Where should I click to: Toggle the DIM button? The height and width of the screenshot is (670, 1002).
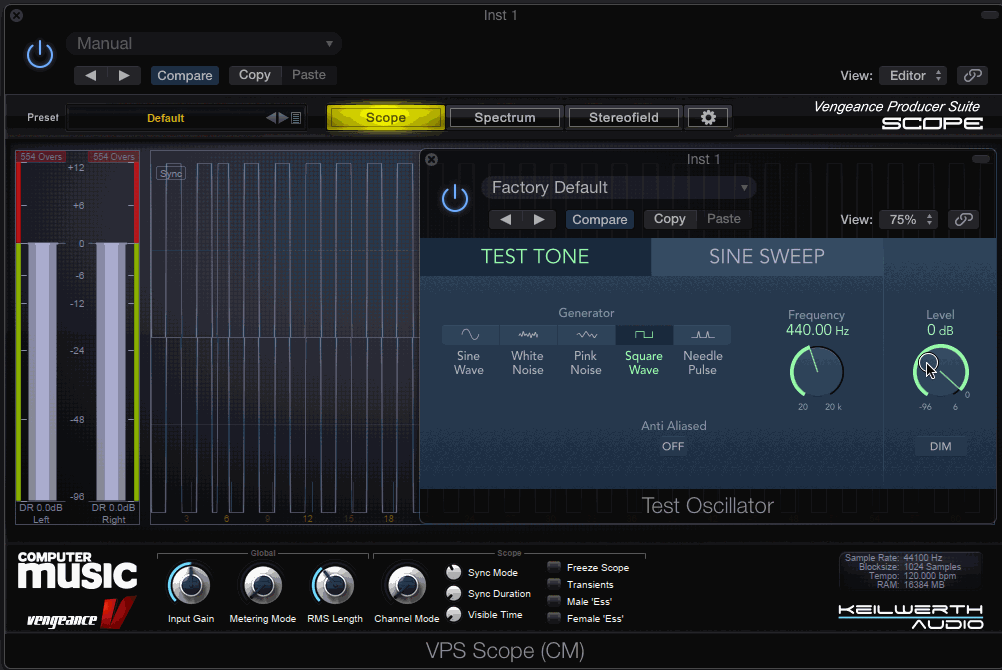(x=940, y=446)
